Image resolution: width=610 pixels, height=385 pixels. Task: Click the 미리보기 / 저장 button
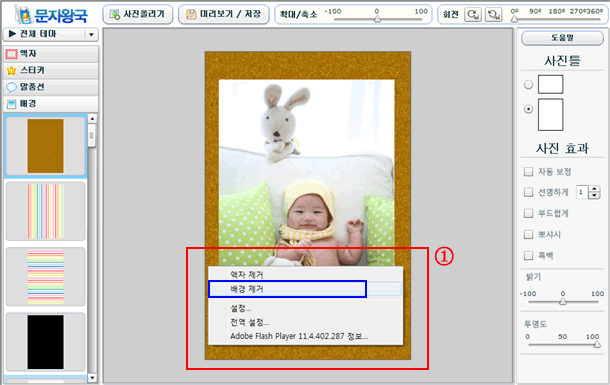[224, 14]
